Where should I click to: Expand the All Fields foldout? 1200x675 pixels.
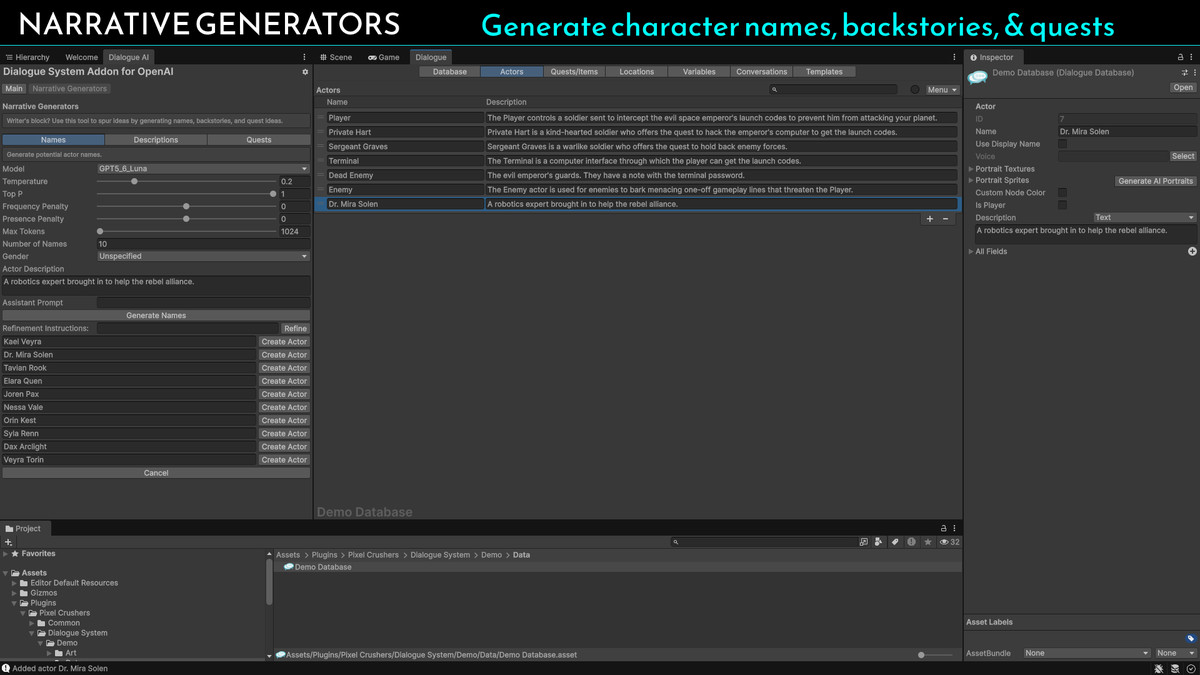[971, 251]
